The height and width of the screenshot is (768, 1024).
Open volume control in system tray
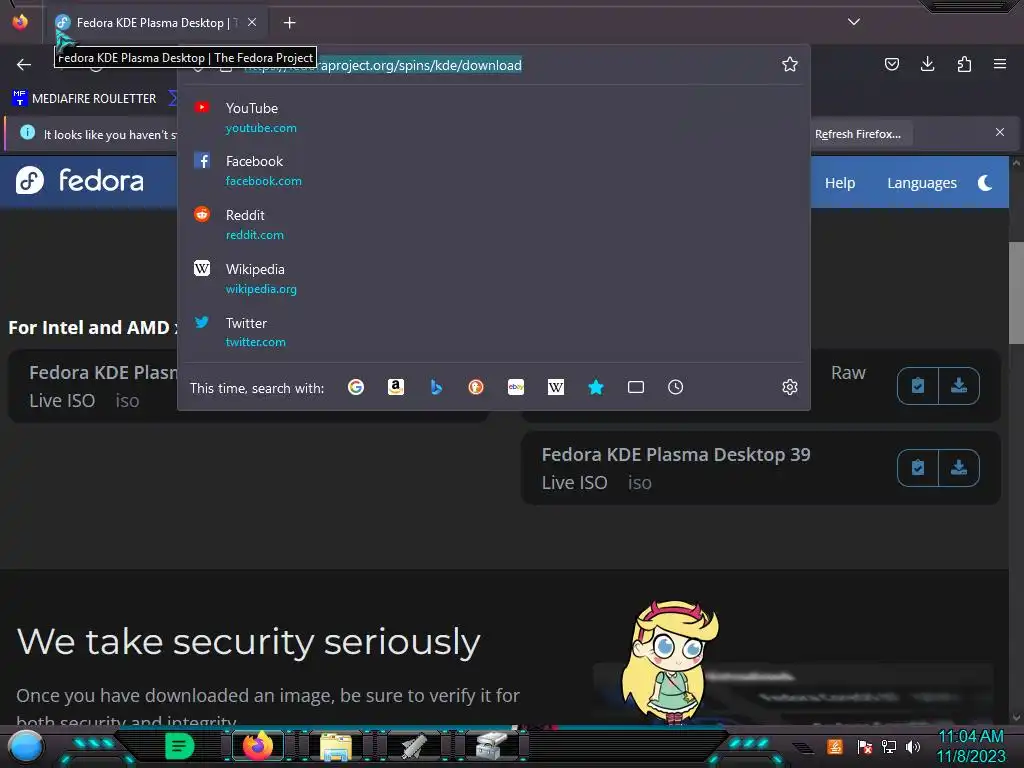click(913, 746)
